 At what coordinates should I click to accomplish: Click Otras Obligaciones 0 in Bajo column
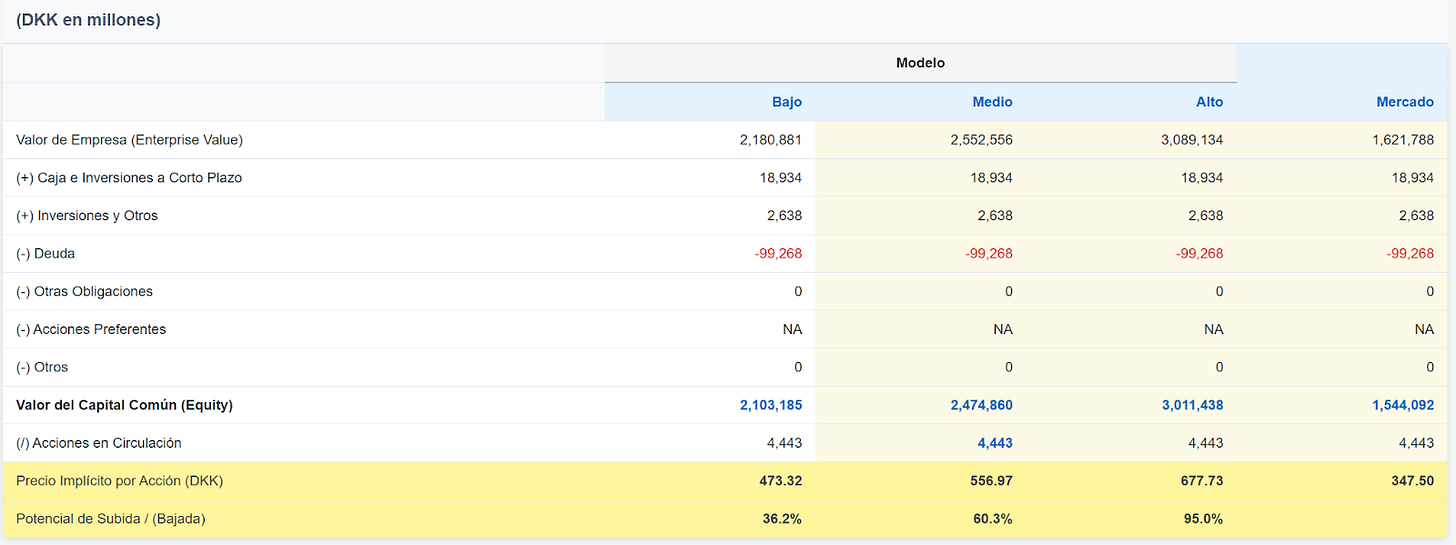coord(798,292)
